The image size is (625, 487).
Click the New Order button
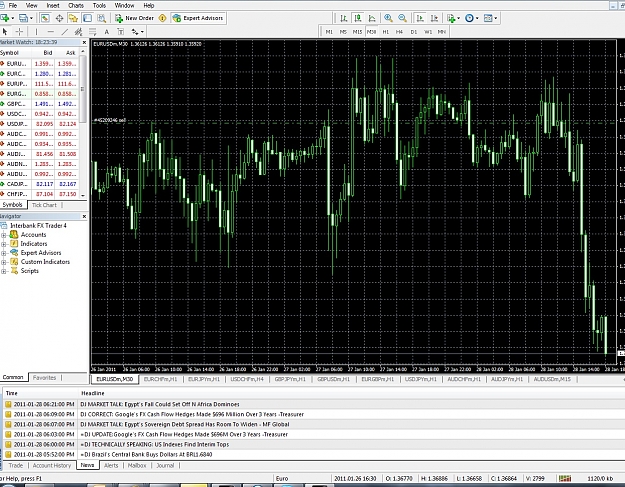pos(135,18)
